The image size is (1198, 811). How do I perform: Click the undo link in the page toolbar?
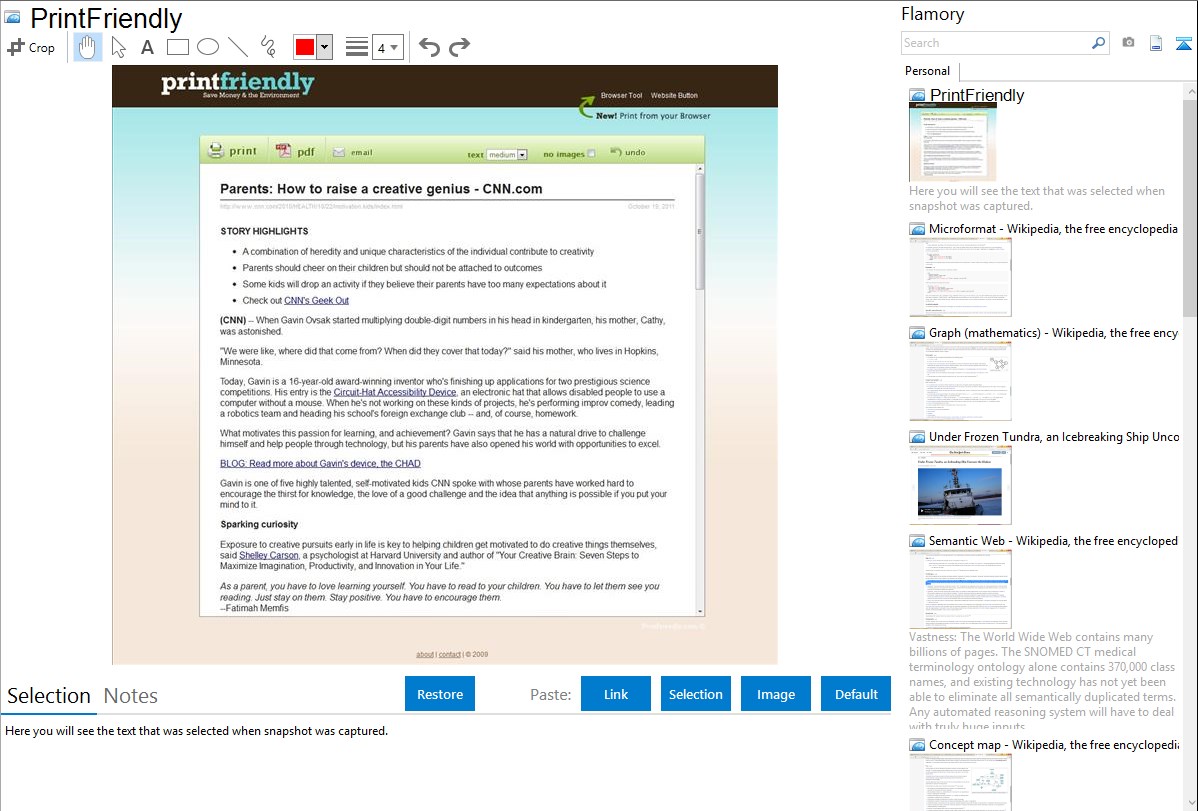tap(628, 152)
